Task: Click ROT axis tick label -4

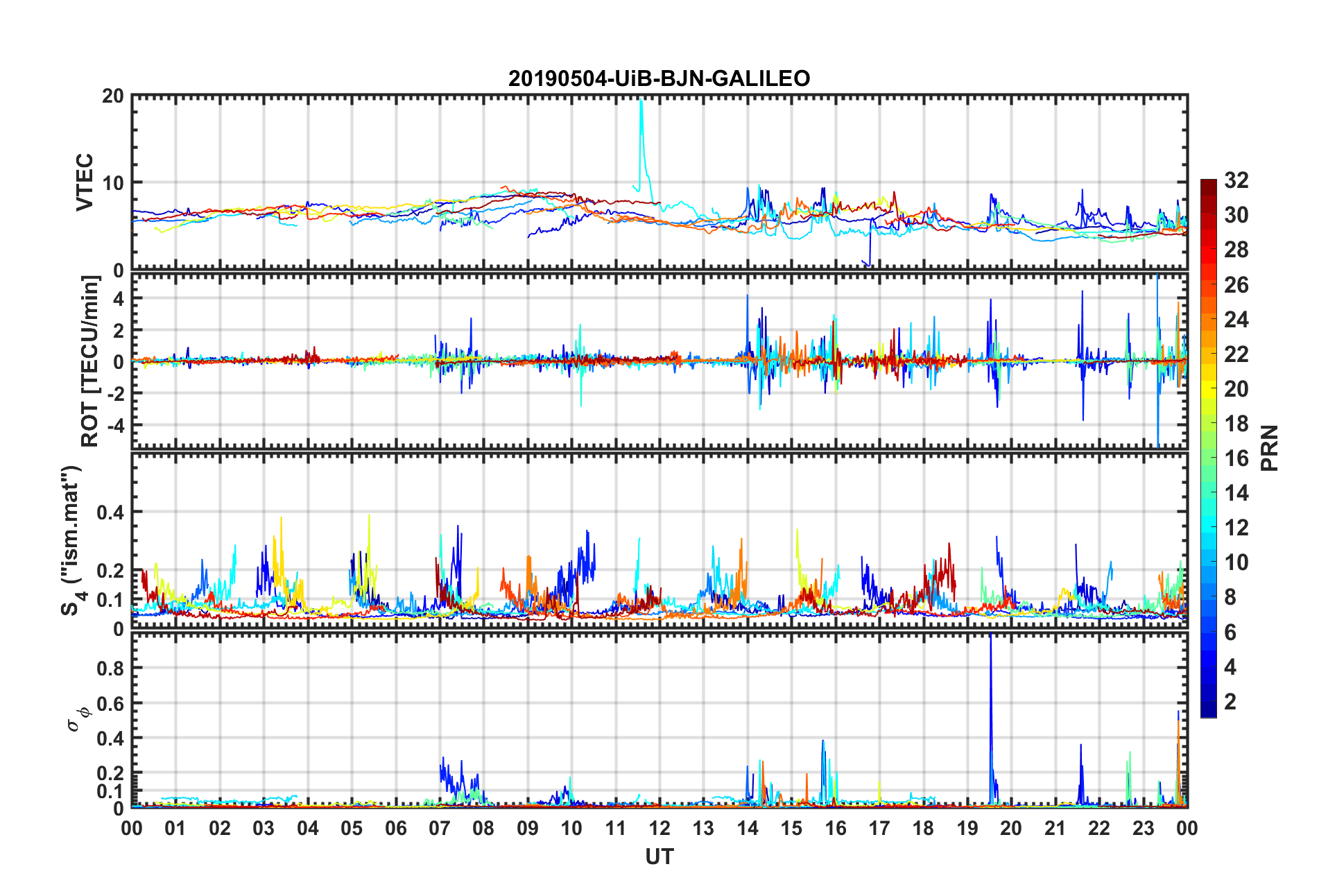Action: click(117, 424)
